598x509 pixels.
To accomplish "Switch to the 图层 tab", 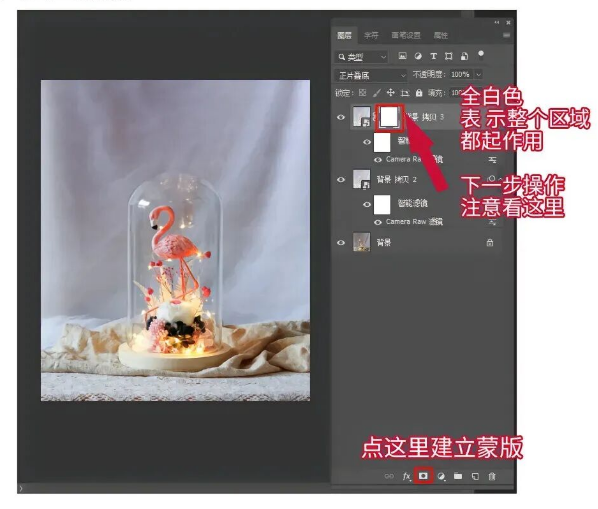I will point(345,35).
